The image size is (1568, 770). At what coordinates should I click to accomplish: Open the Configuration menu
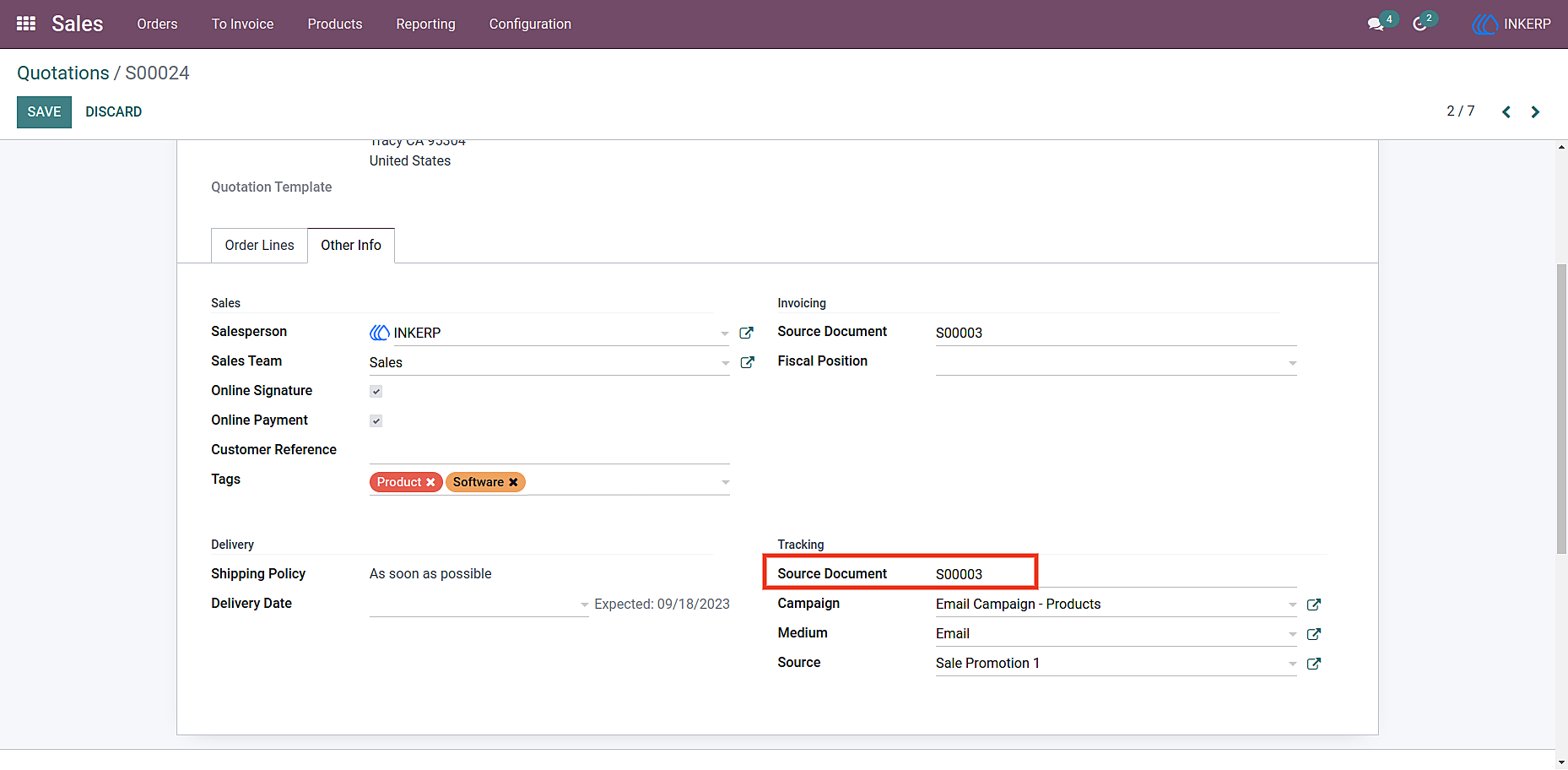(x=530, y=24)
